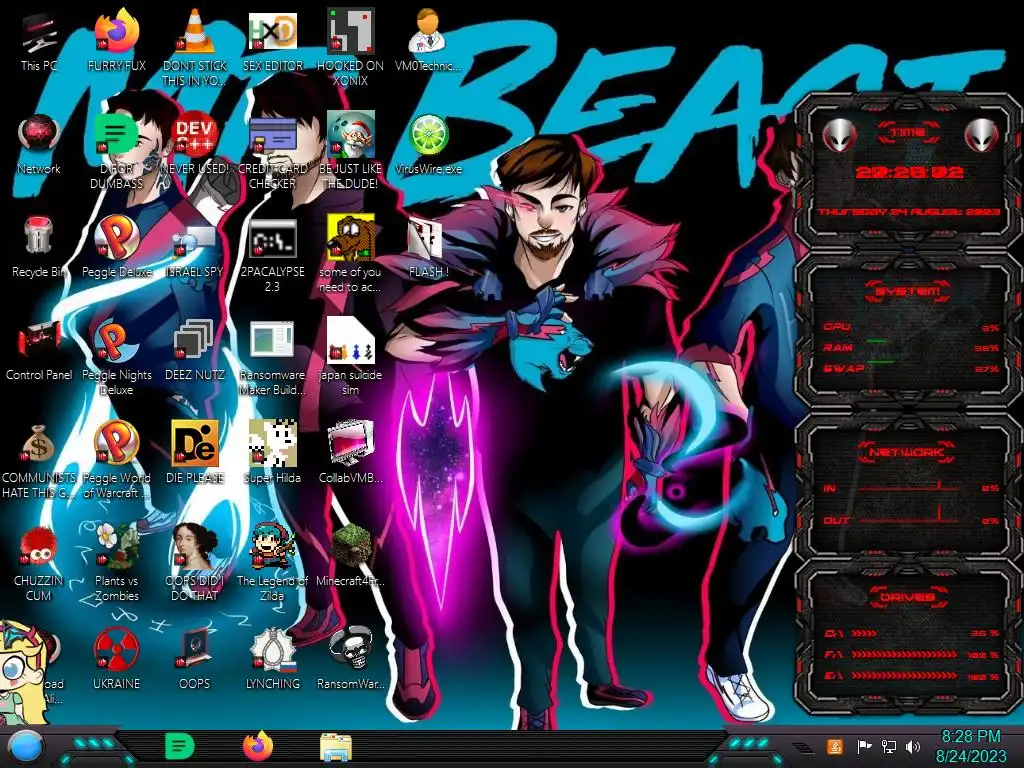
Task: Click the SYSTEM widget header
Action: point(908,291)
